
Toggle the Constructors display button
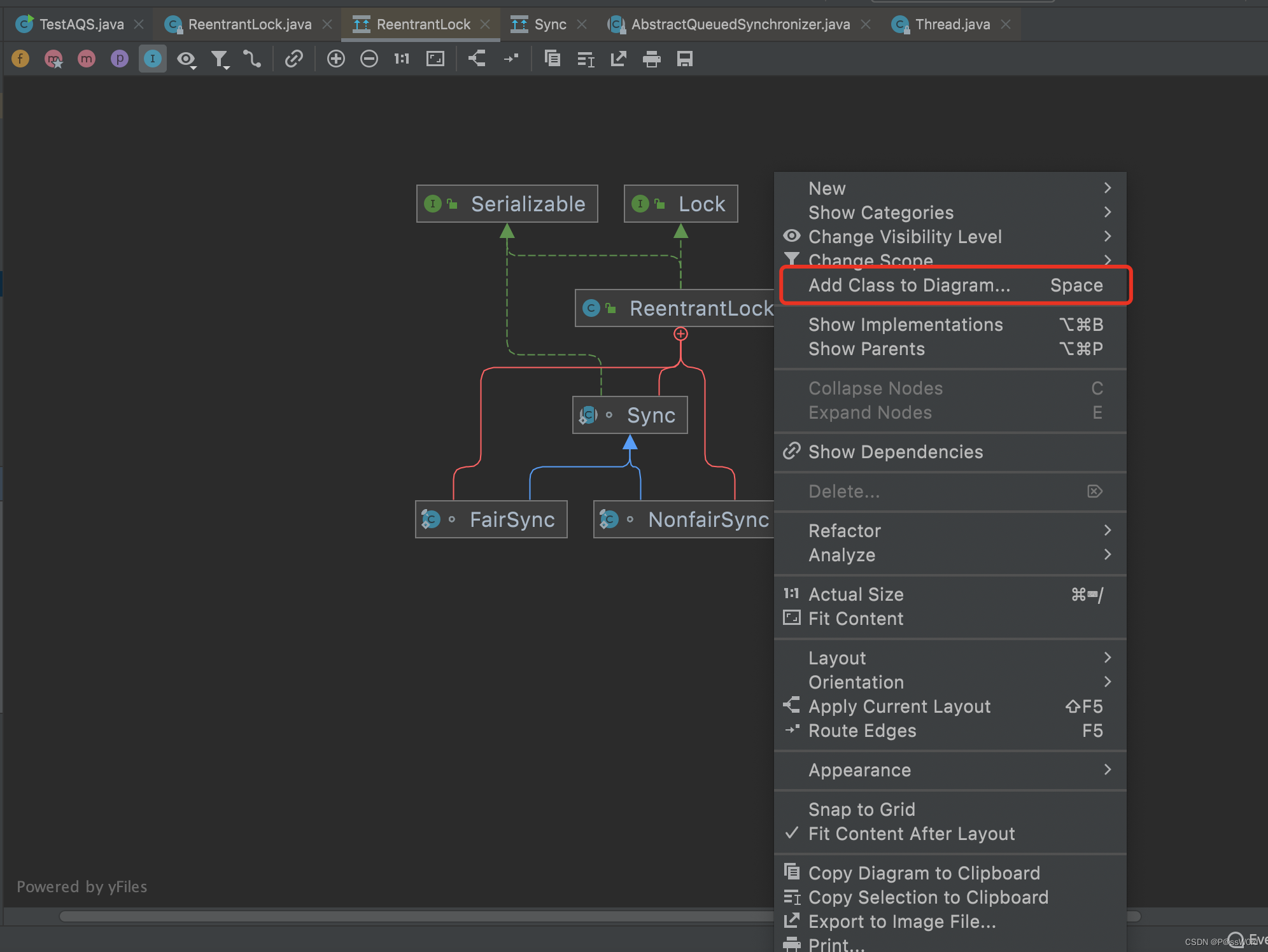[x=53, y=59]
